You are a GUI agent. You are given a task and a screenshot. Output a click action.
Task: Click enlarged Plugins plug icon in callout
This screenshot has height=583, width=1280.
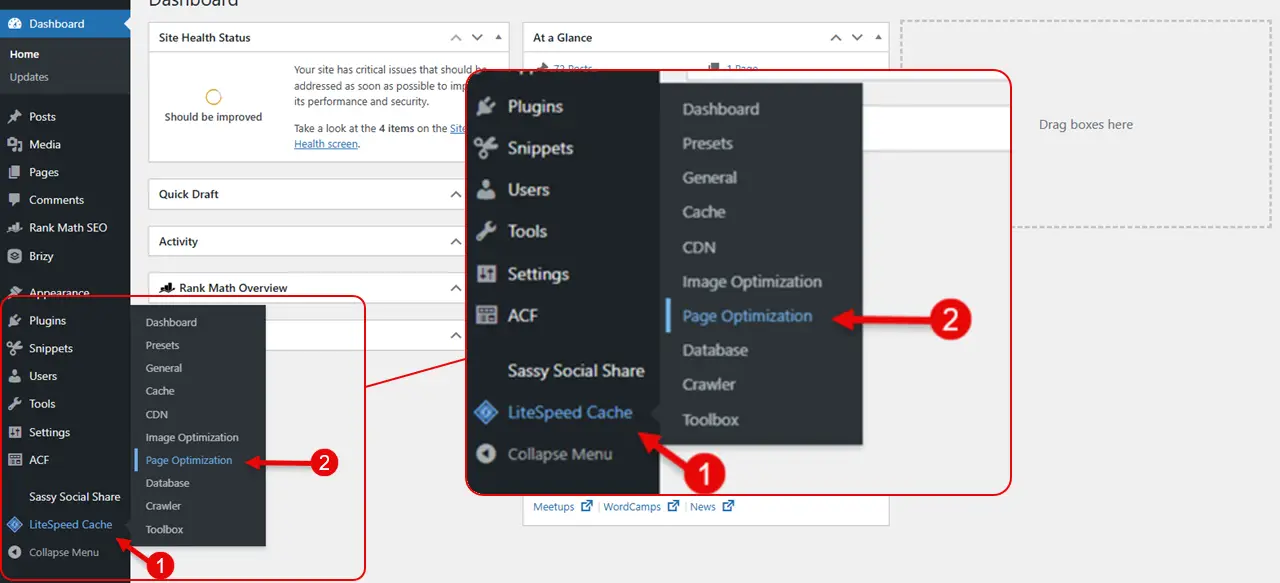[x=486, y=106]
